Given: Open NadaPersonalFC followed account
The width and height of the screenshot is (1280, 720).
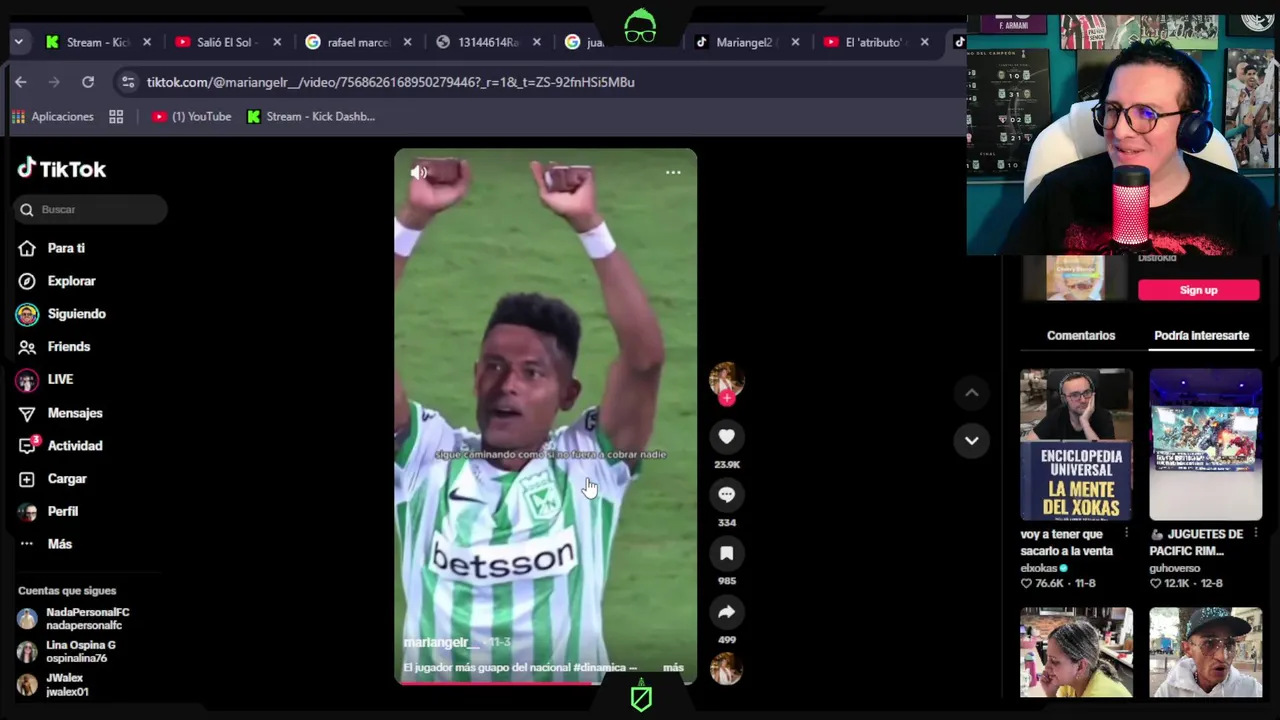Looking at the screenshot, I should [x=74, y=619].
